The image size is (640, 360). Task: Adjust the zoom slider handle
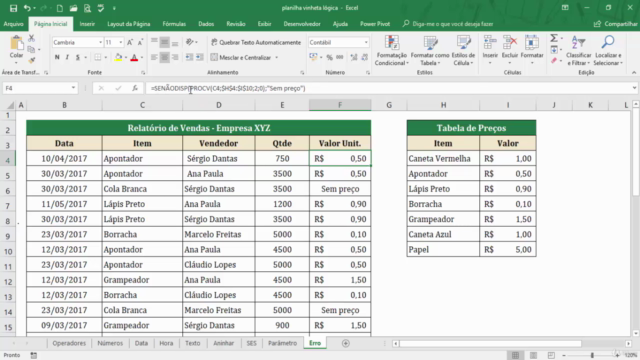pyautogui.click(x=592, y=355)
